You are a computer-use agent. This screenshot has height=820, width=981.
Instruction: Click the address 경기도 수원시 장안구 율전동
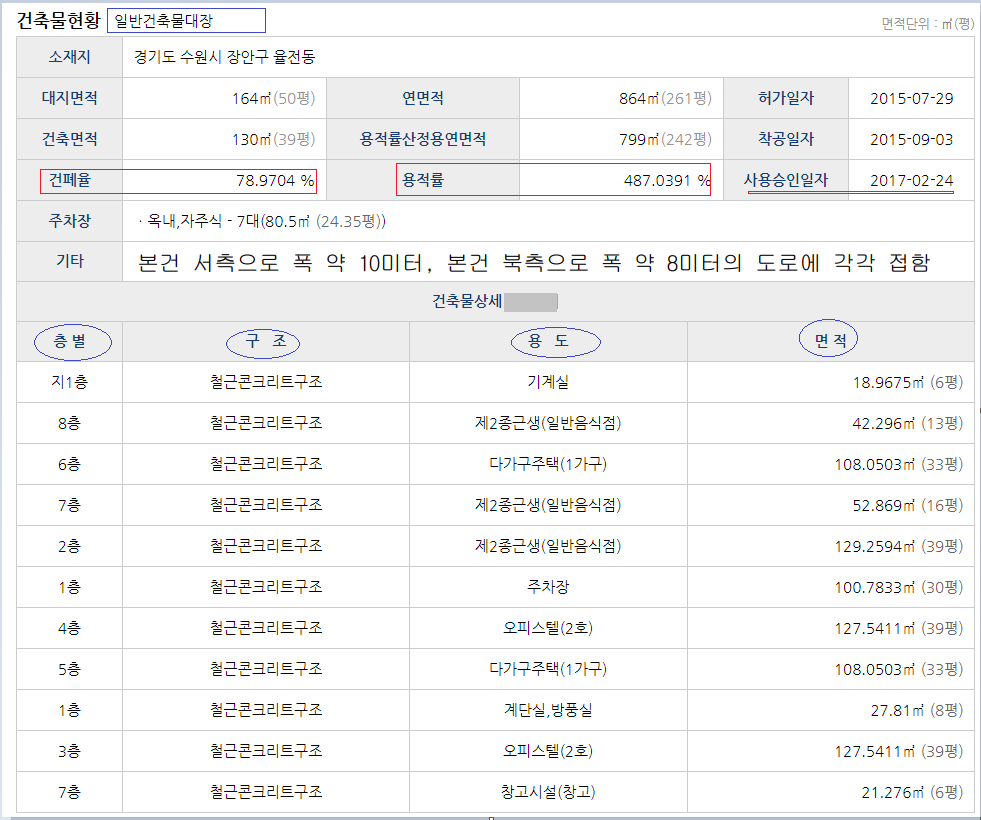tap(225, 57)
